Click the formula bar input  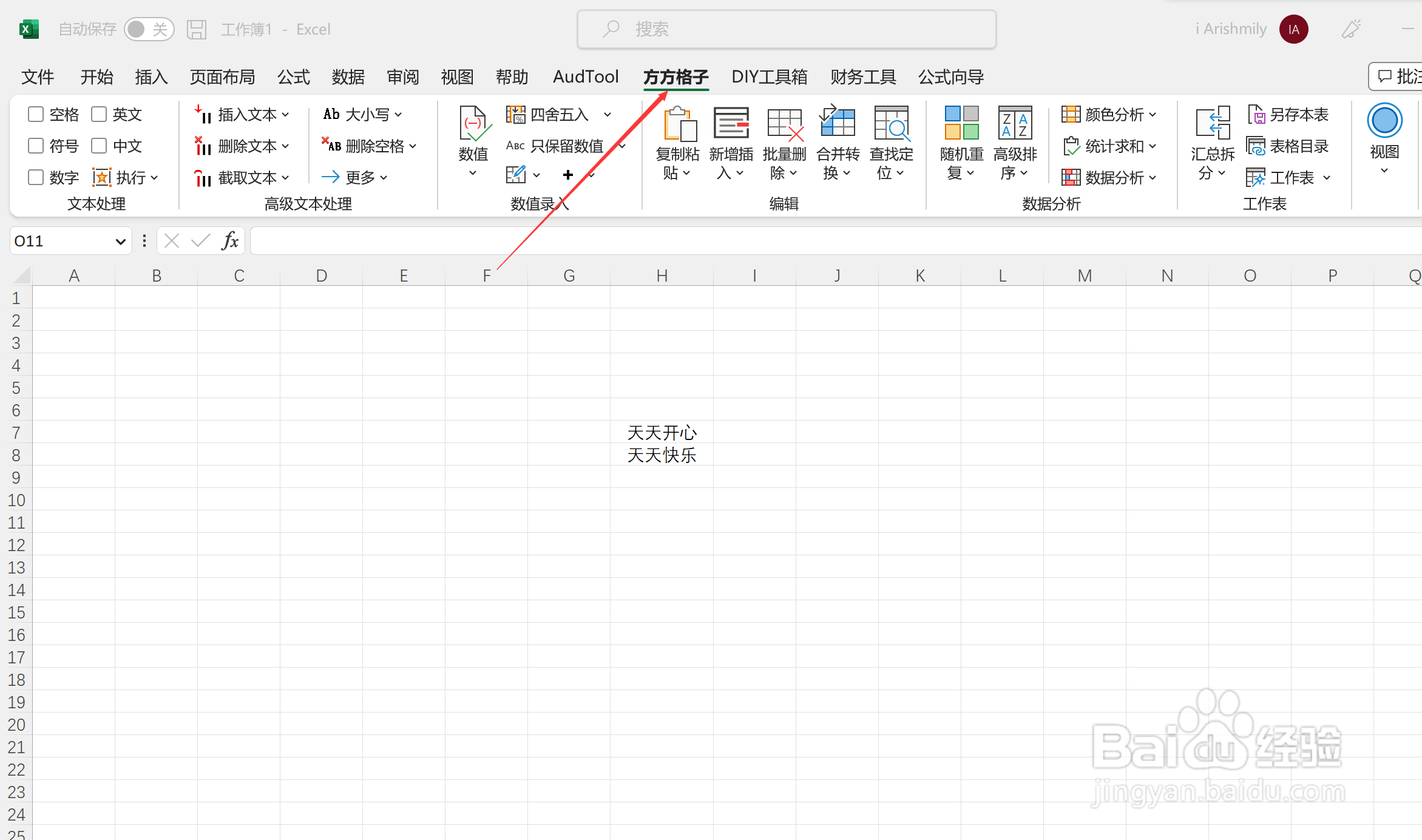836,241
